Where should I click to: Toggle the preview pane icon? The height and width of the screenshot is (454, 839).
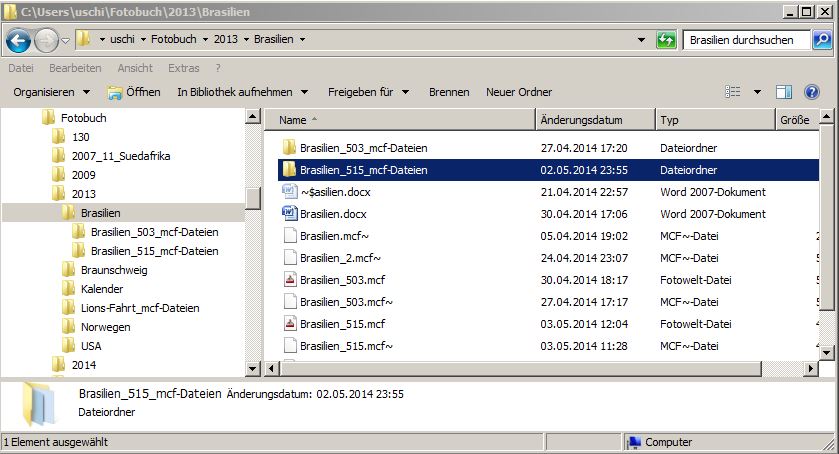pos(784,92)
